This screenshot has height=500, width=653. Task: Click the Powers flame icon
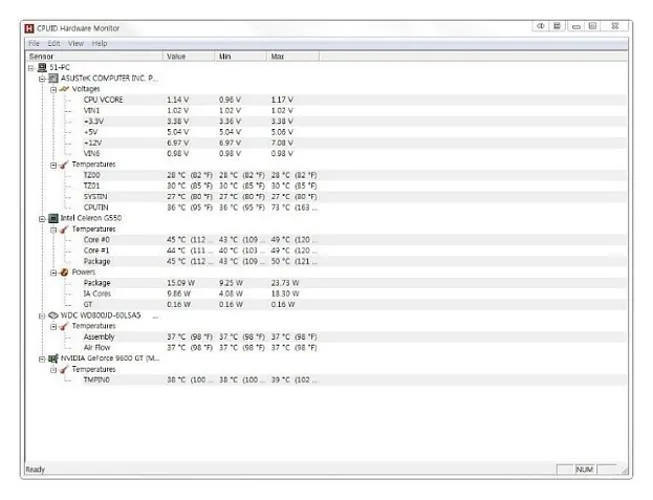pos(64,272)
